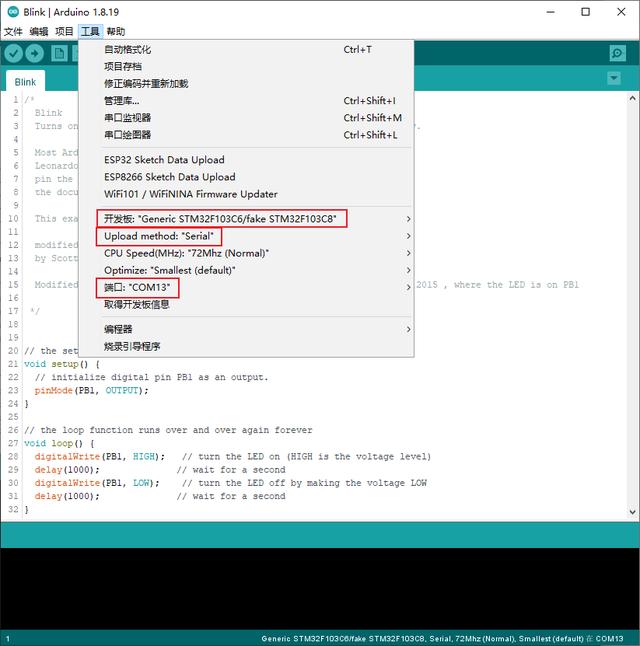
Task: Maximize the Arduino window
Action: point(585,12)
